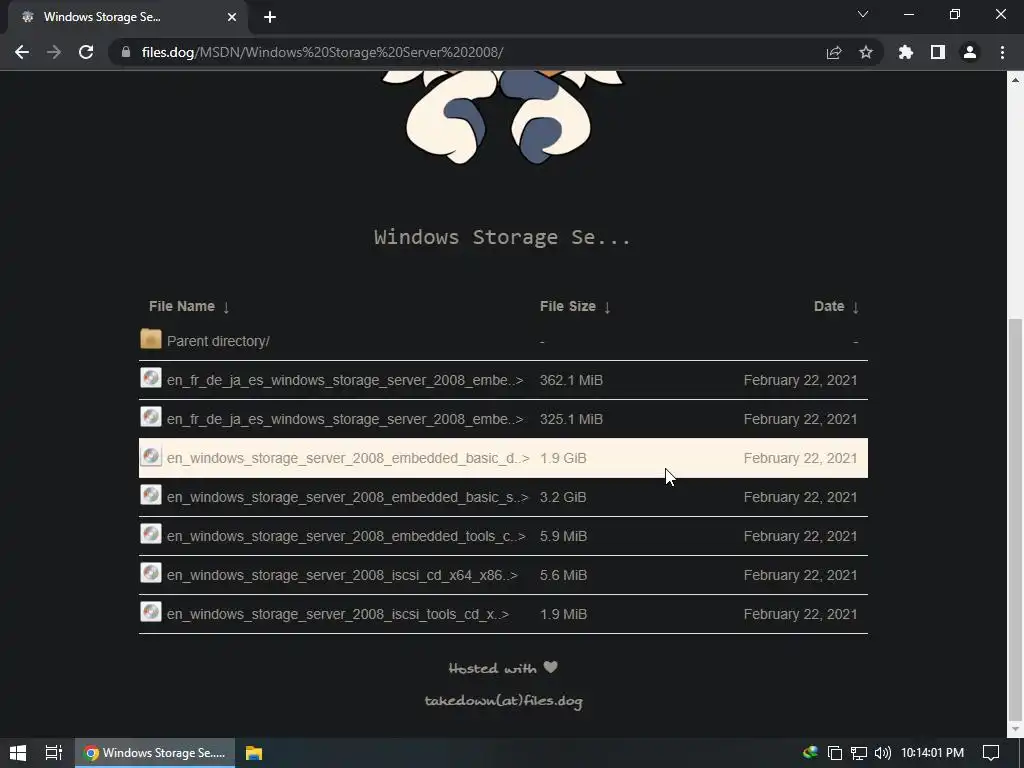The height and width of the screenshot is (768, 1024).
Task: Click disc icon of the 5.6 MiB file
Action: coord(151,573)
